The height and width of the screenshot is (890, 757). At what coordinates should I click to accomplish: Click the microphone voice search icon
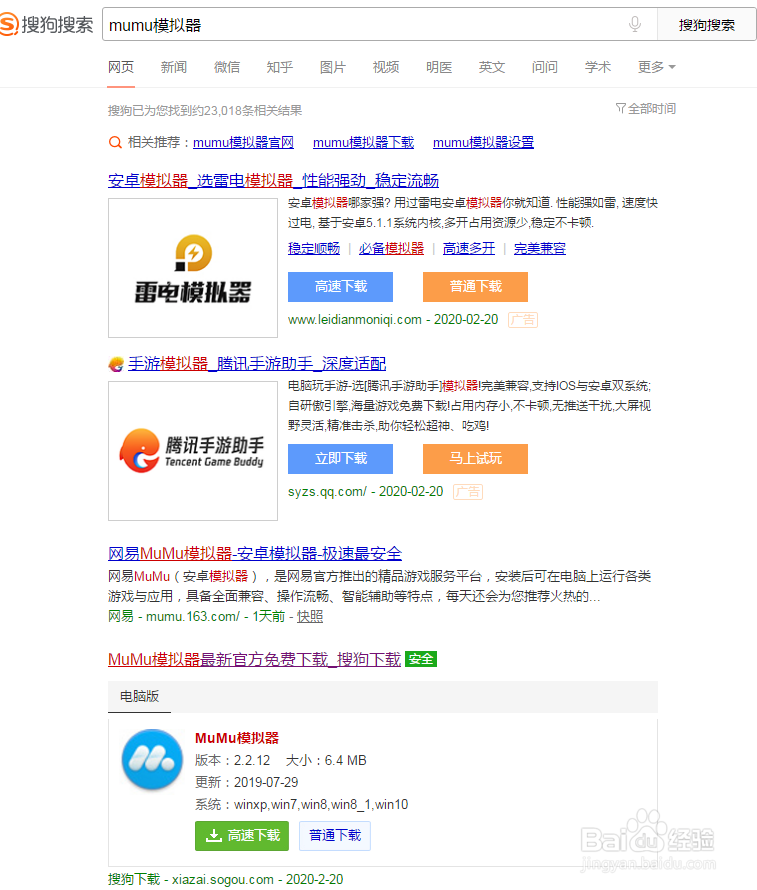tap(635, 24)
